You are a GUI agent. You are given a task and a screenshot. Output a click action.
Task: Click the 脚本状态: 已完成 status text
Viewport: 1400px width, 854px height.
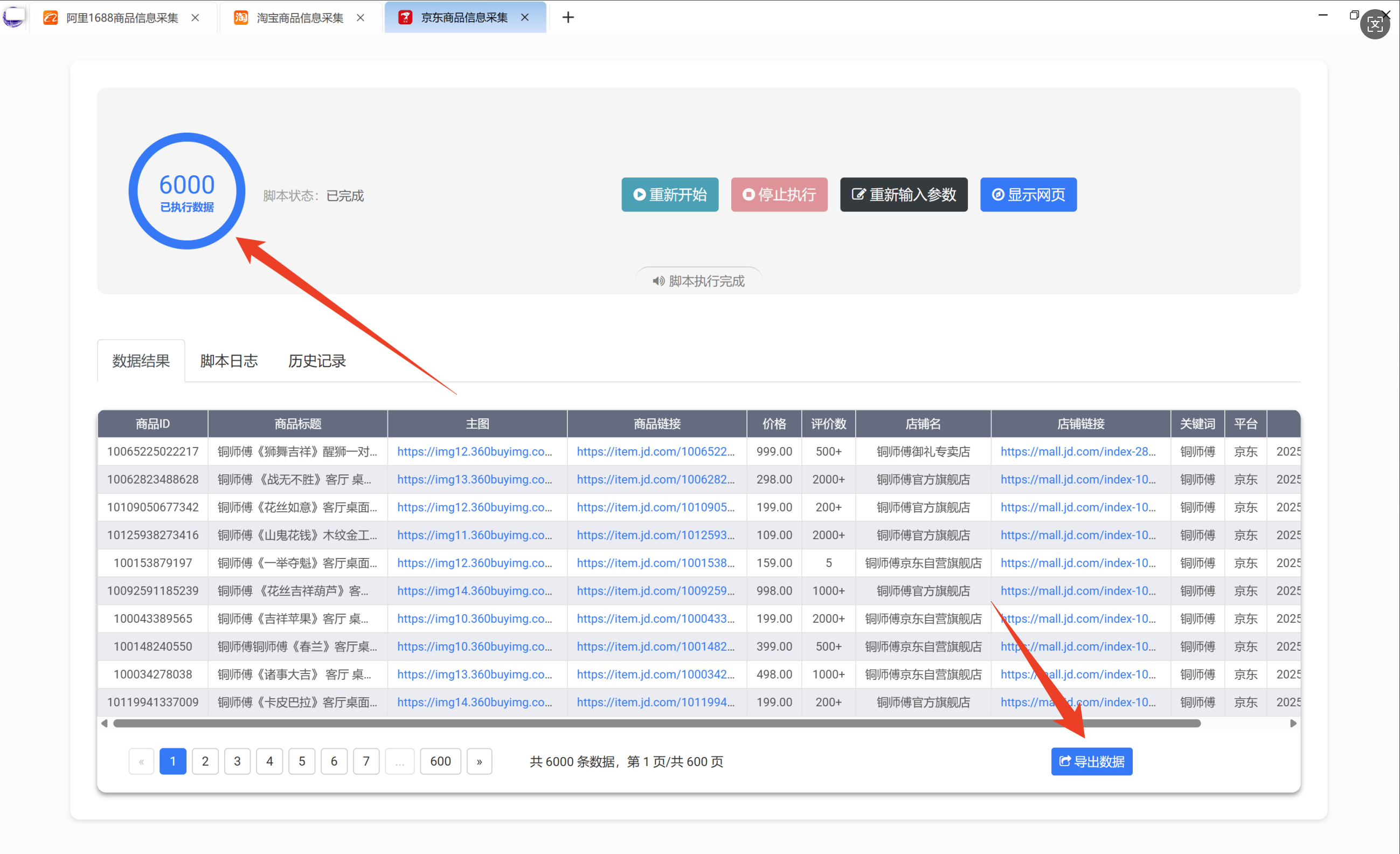pos(313,196)
